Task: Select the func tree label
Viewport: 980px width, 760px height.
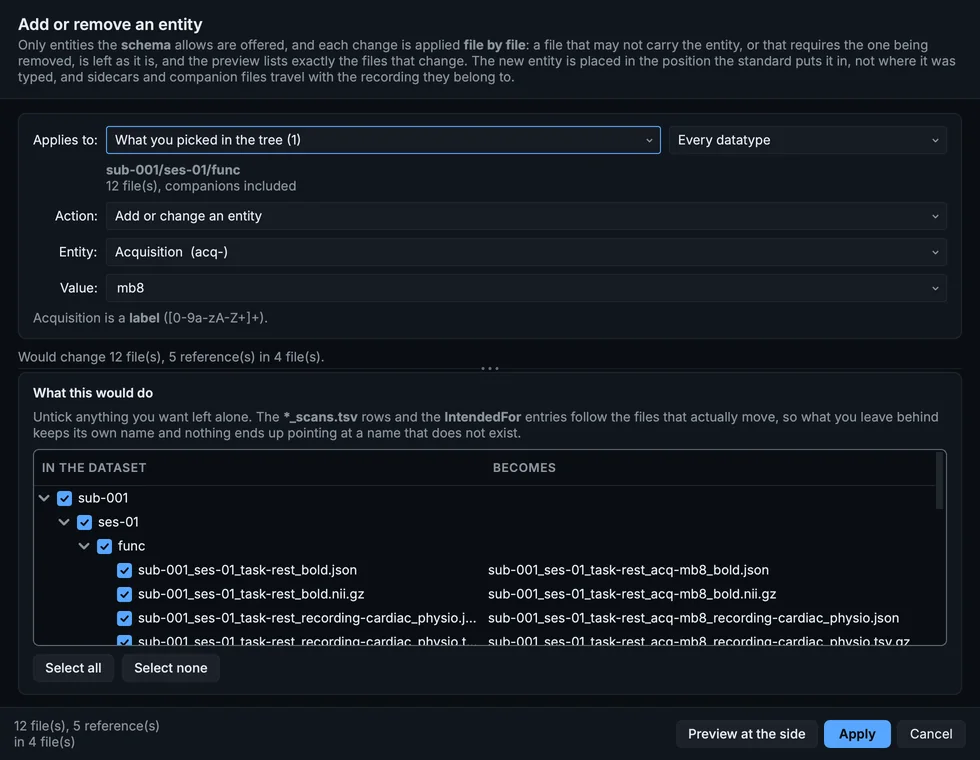Action: tap(131, 546)
